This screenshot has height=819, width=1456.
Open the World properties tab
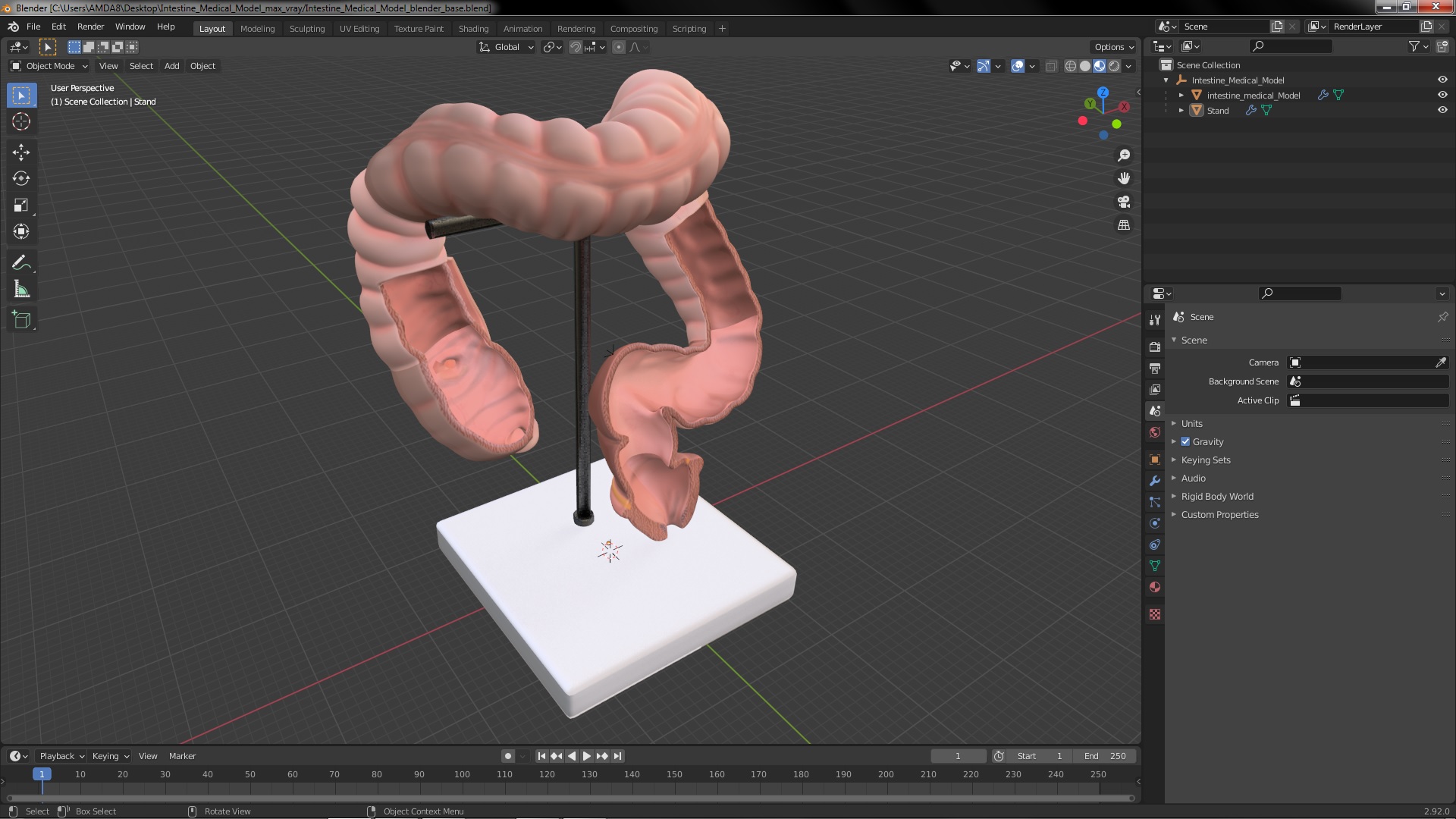coord(1155,432)
